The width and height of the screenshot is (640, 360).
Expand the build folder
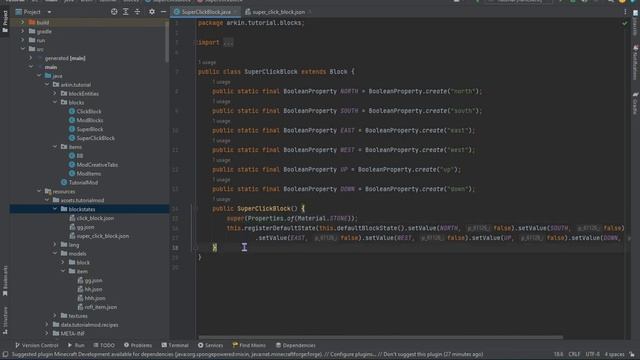[x=23, y=22]
